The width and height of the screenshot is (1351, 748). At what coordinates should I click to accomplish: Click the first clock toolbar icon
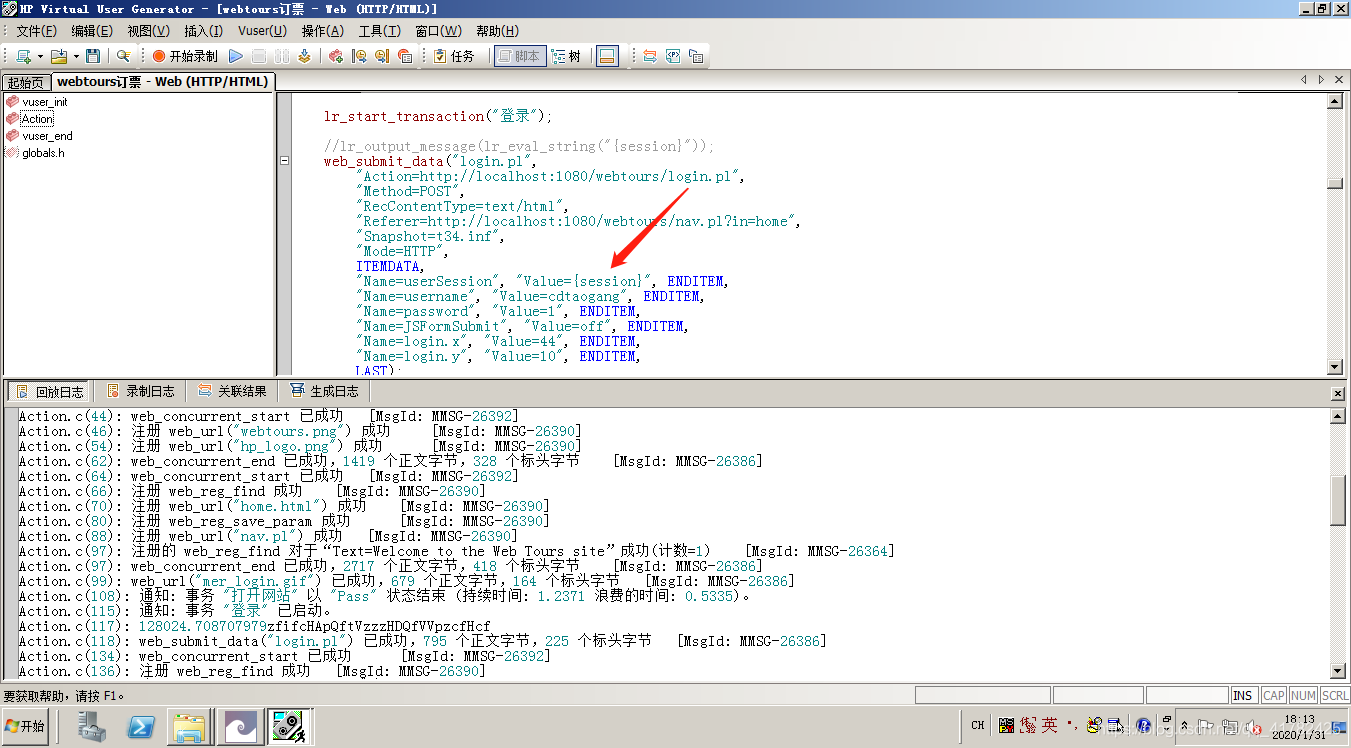coord(359,57)
